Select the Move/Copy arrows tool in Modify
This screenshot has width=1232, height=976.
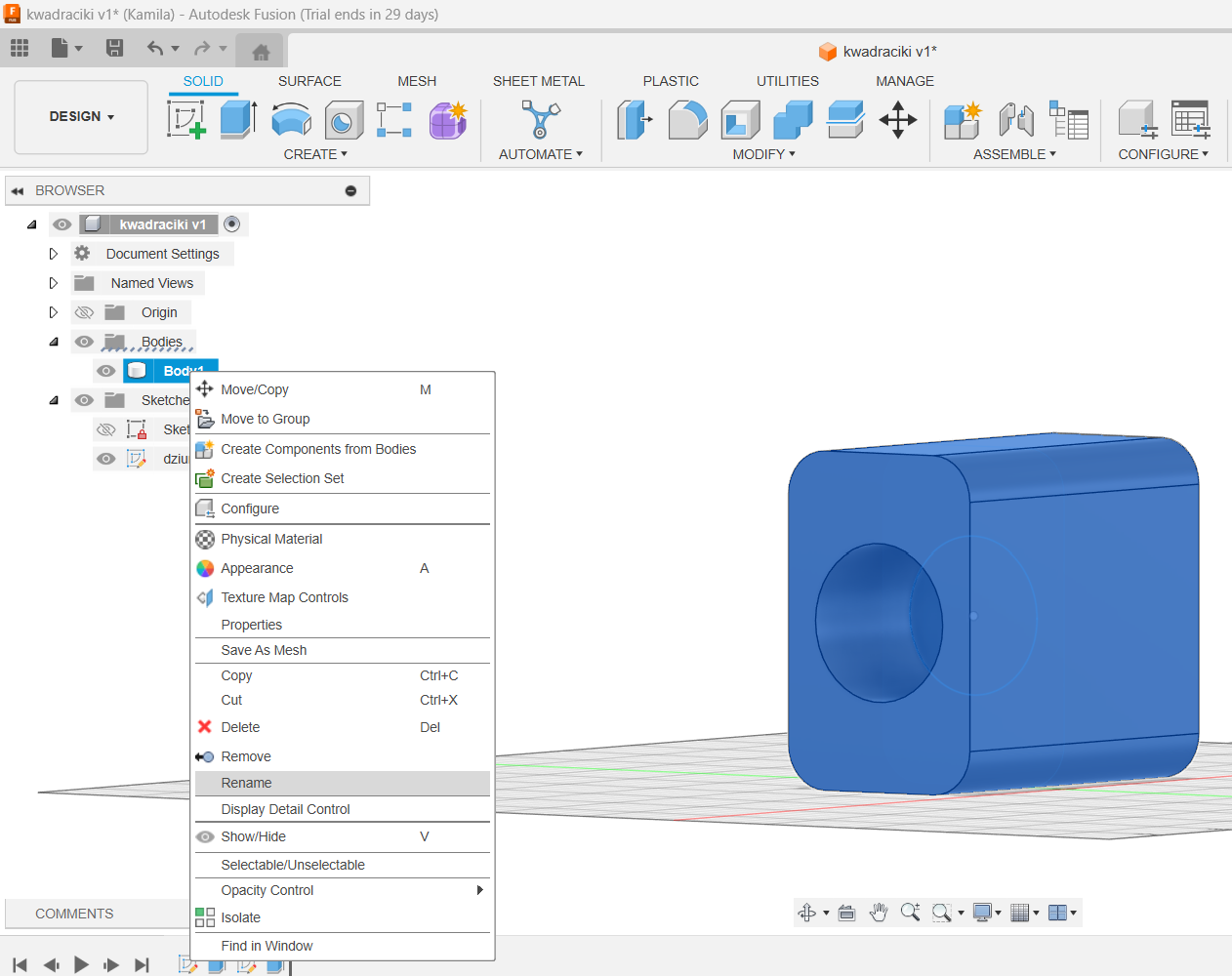[898, 120]
